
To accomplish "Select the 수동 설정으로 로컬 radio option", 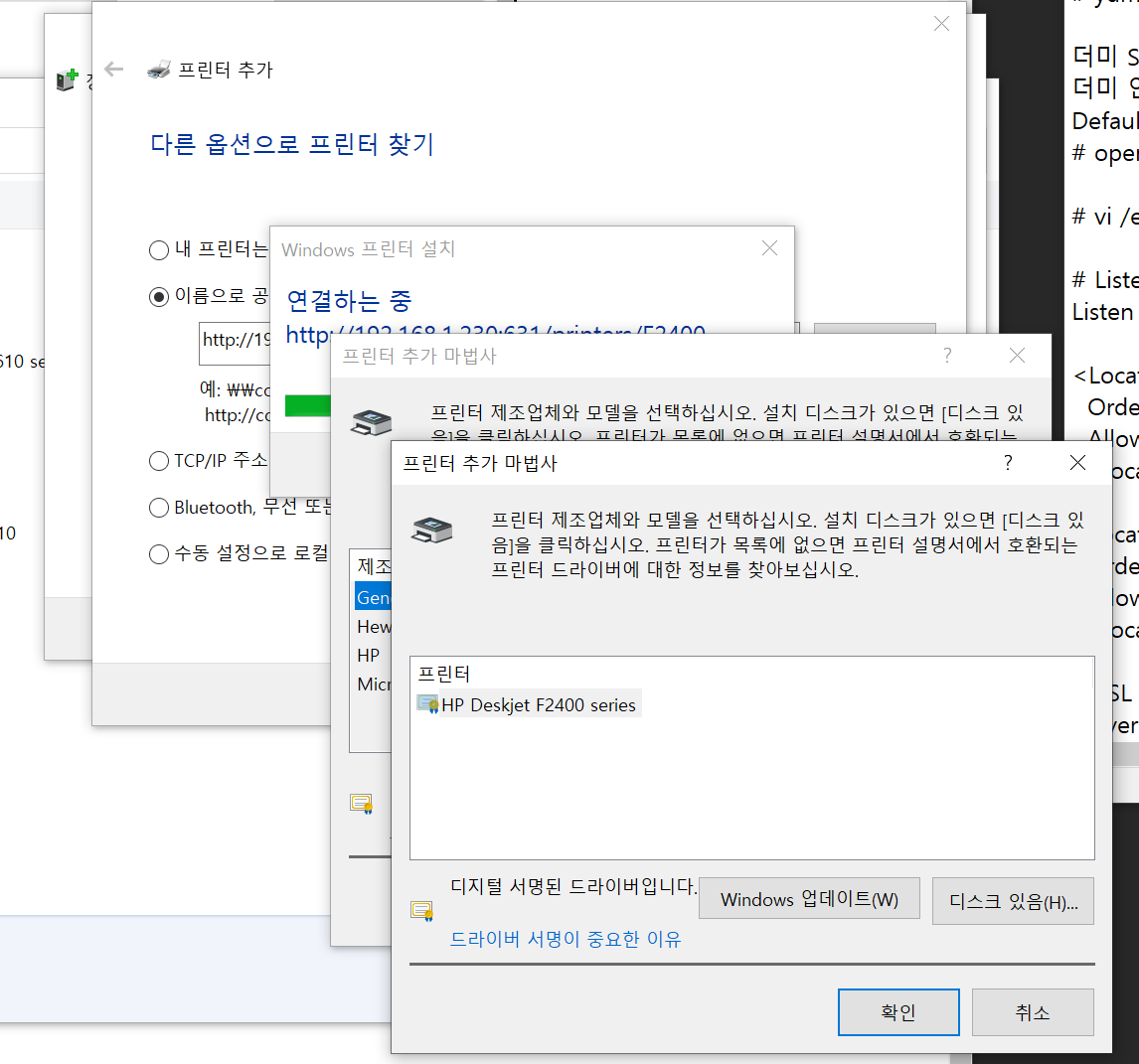I will click(158, 554).
